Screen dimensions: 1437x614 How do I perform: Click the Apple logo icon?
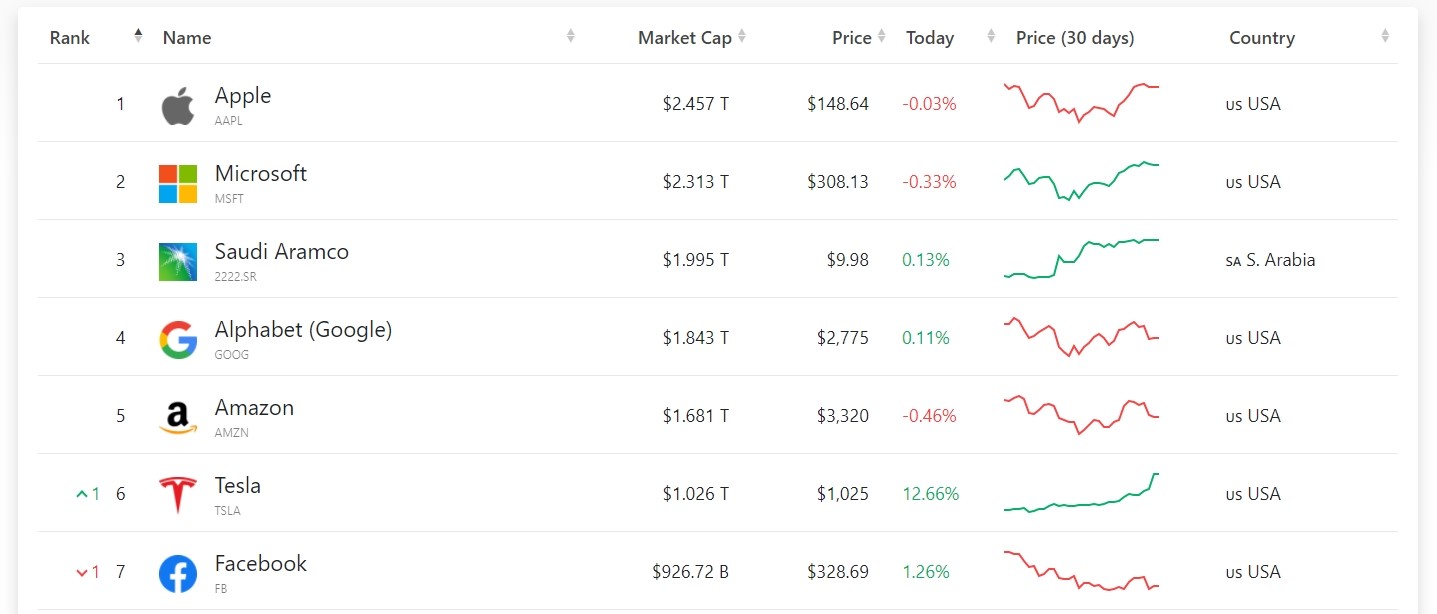point(178,105)
